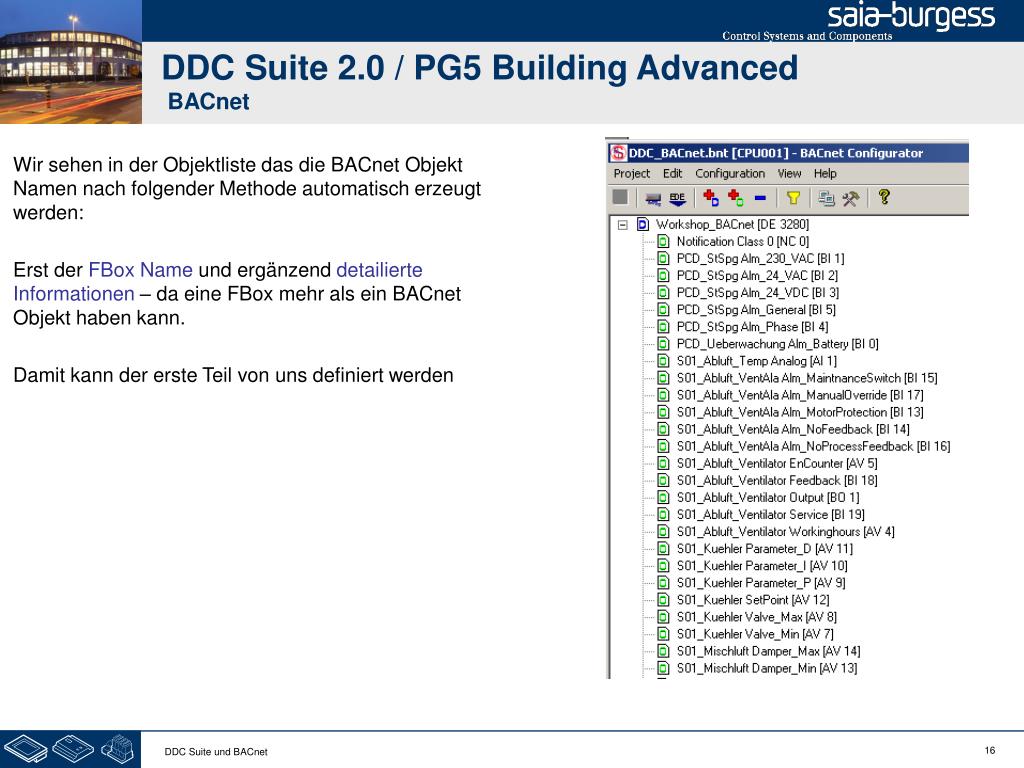The height and width of the screenshot is (768, 1024).
Task: Click the icon beside PCD_StSpg Alm_24_VDC
Action: coord(664,293)
